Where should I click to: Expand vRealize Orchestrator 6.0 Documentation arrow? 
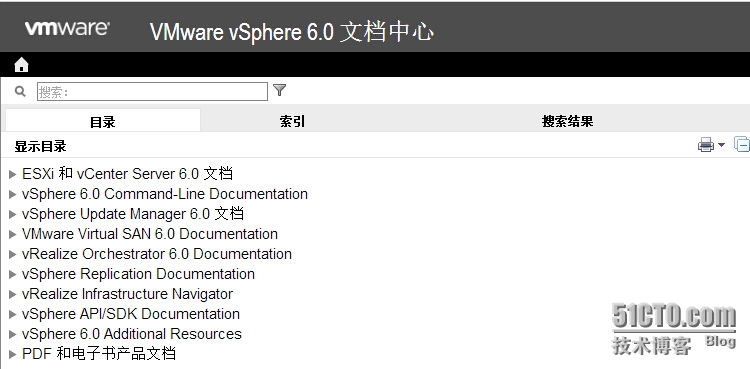[13, 254]
